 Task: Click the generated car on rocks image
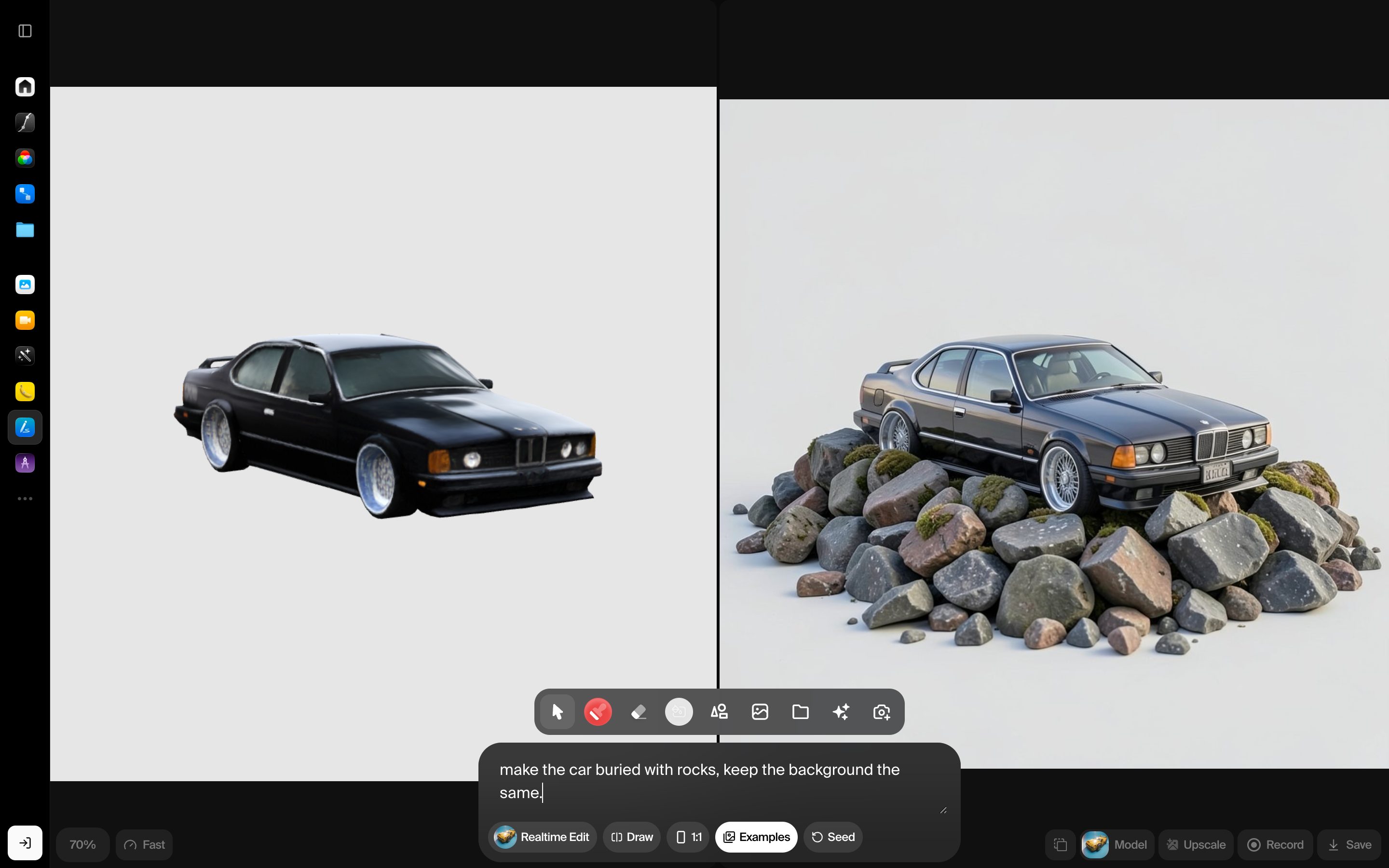(x=1054, y=434)
